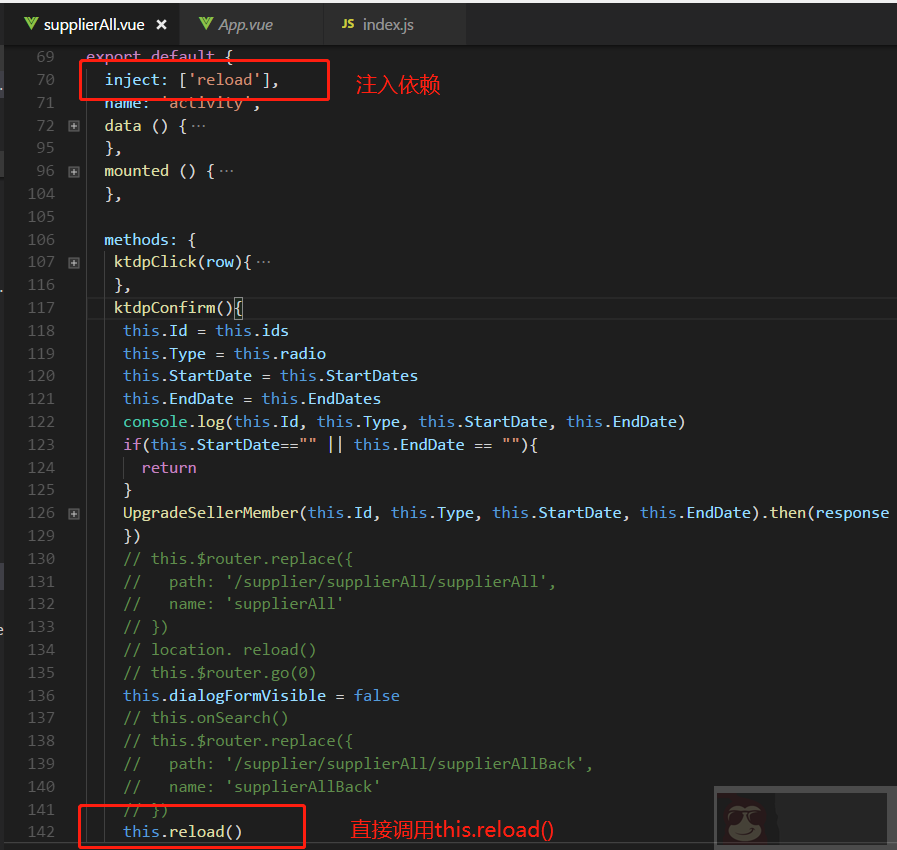Place cursor on the return statement

tap(169, 467)
